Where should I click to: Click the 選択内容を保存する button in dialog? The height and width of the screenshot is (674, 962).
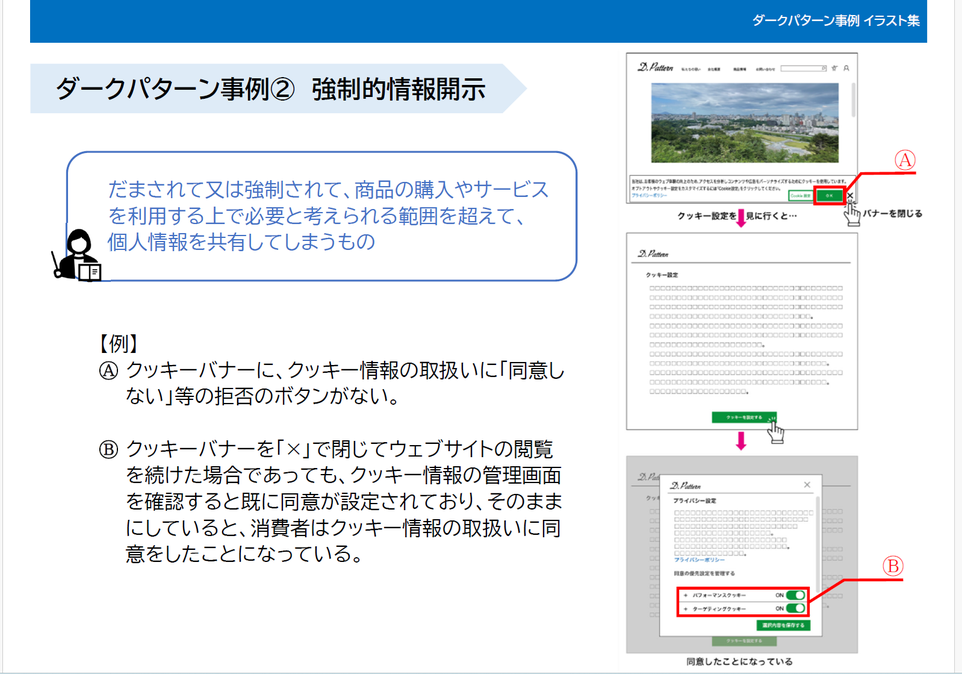[x=783, y=626]
